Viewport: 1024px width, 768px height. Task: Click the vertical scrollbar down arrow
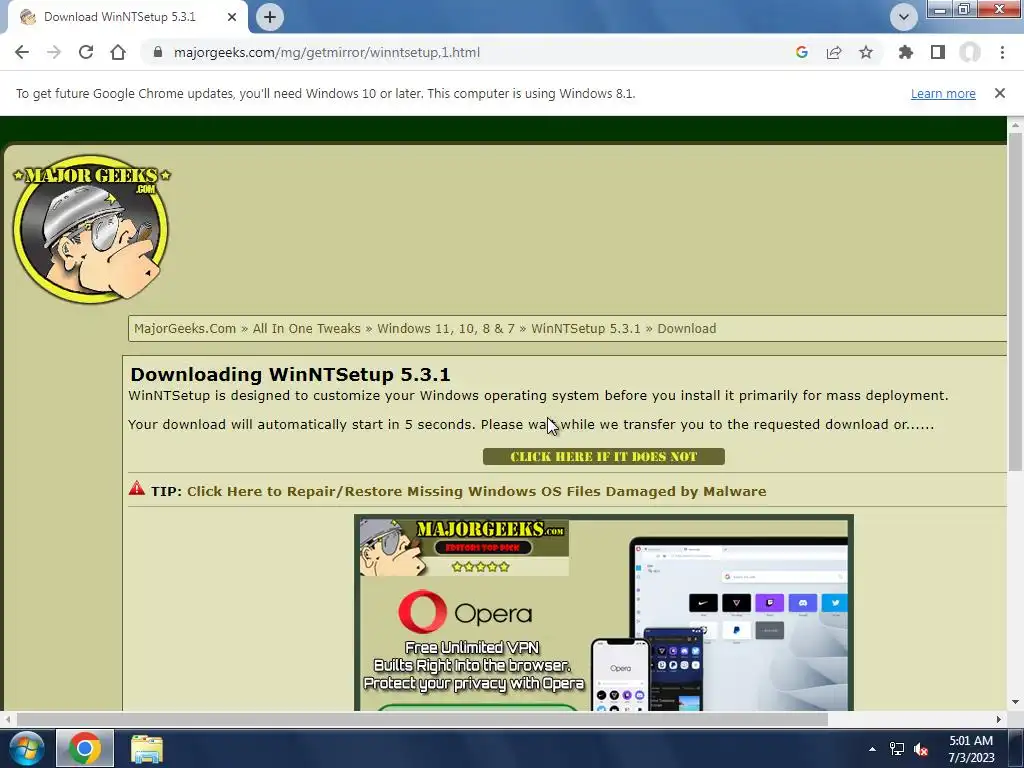click(x=1015, y=703)
